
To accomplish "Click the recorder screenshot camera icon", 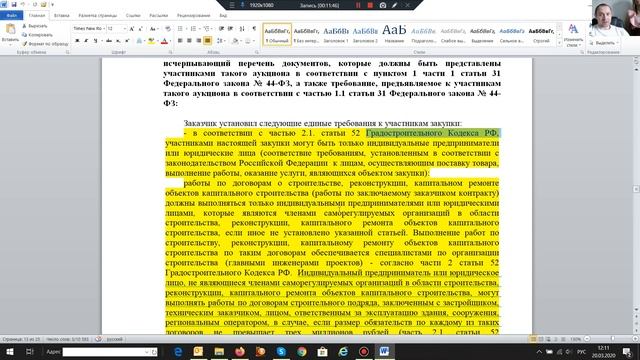I will click(x=382, y=5).
